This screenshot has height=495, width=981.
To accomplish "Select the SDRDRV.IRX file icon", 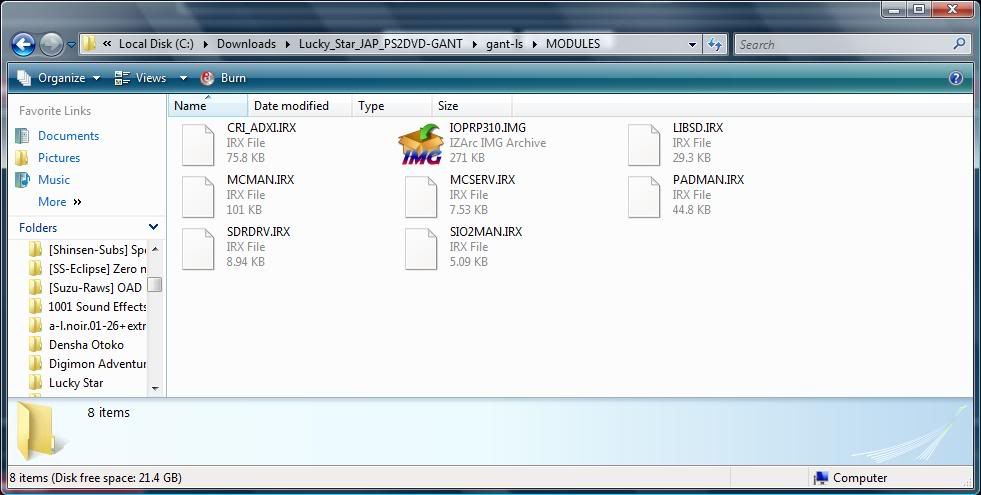I will click(x=198, y=248).
